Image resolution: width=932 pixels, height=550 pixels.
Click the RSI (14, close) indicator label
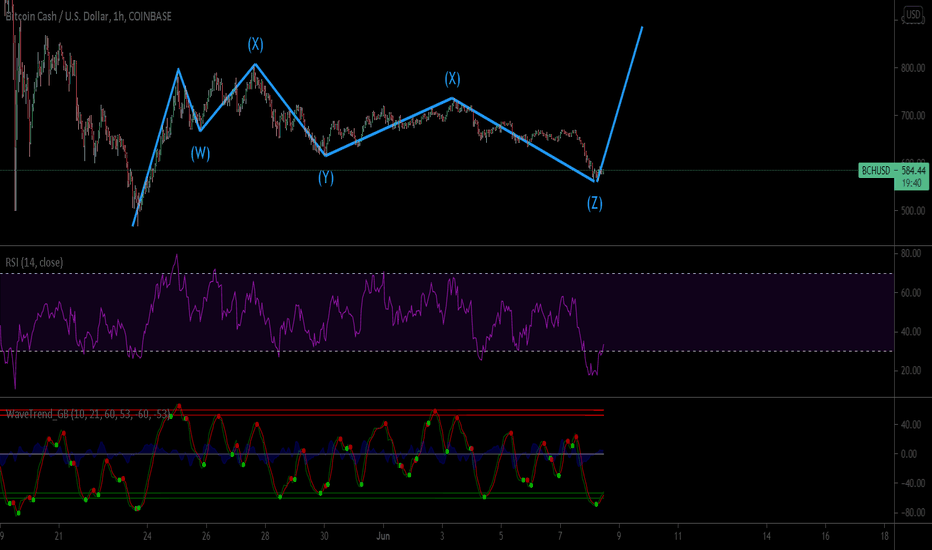tap(34, 262)
